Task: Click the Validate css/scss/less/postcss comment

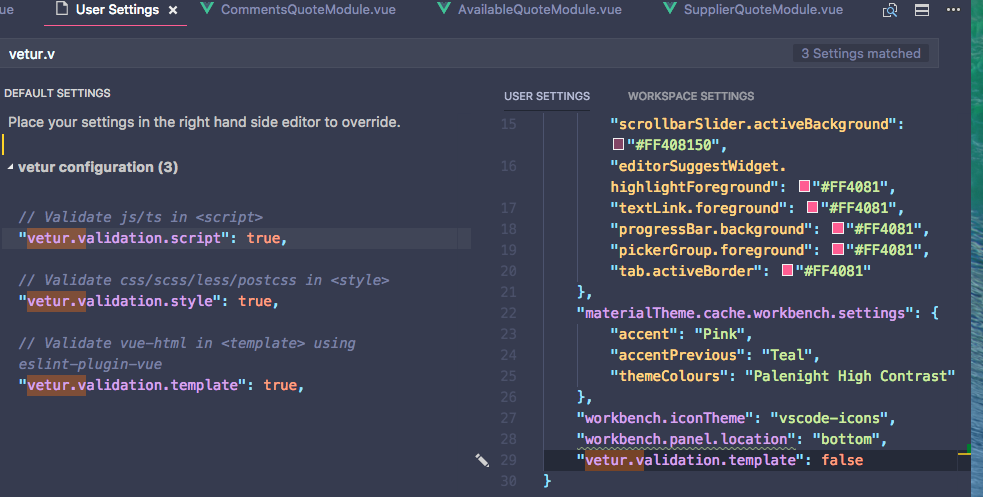Action: pyautogui.click(x=204, y=280)
